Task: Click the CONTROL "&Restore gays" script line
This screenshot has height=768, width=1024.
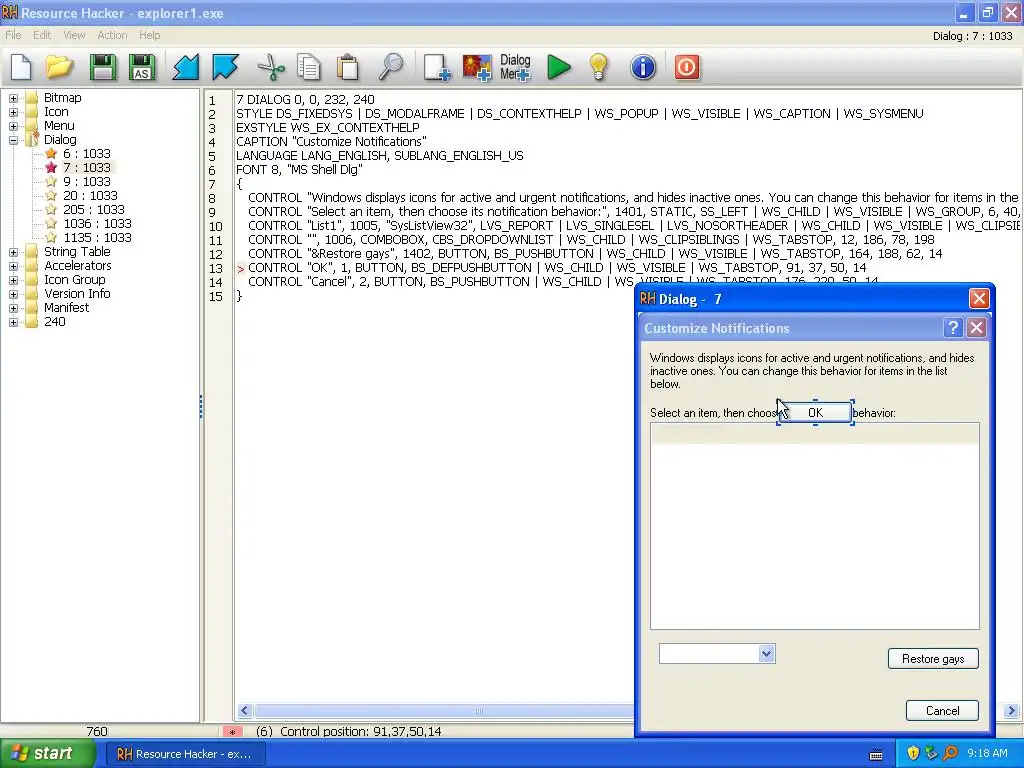Action: (595, 254)
